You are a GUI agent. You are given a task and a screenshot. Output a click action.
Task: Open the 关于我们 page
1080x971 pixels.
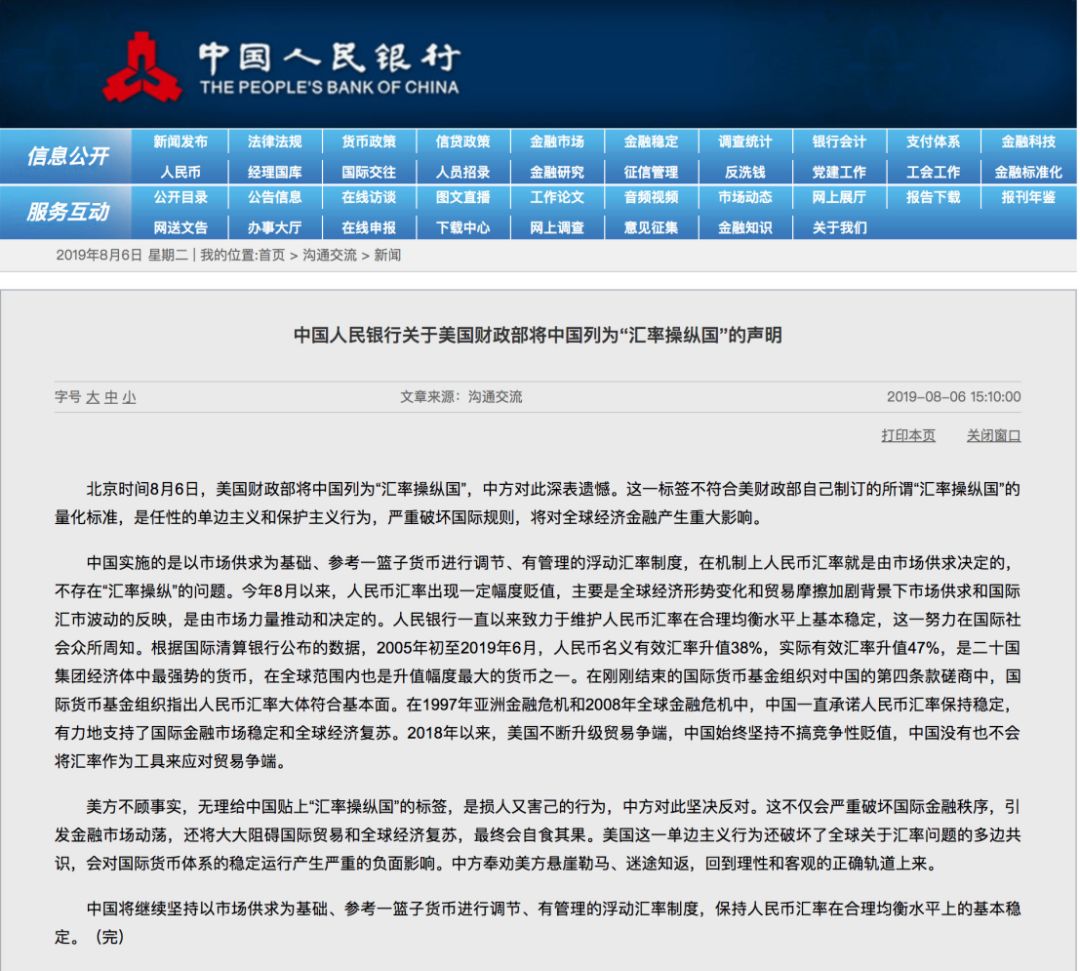838,229
